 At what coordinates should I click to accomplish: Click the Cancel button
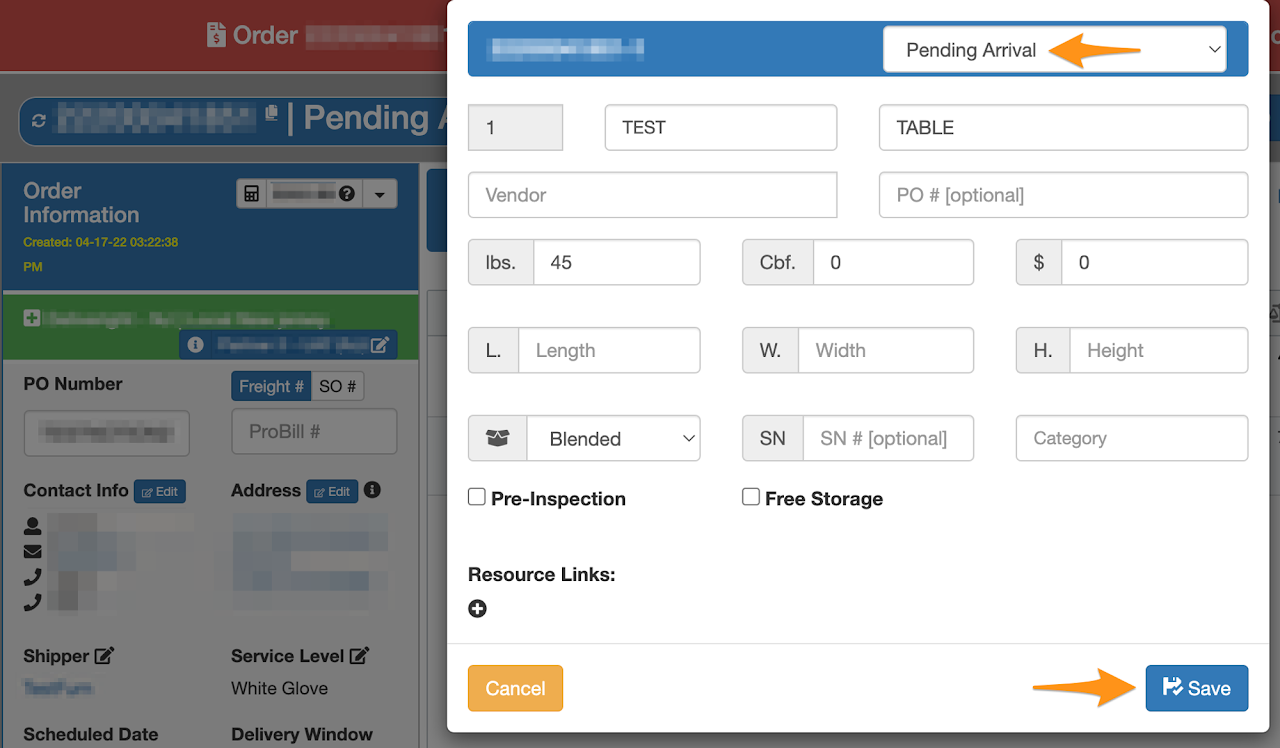coord(515,688)
